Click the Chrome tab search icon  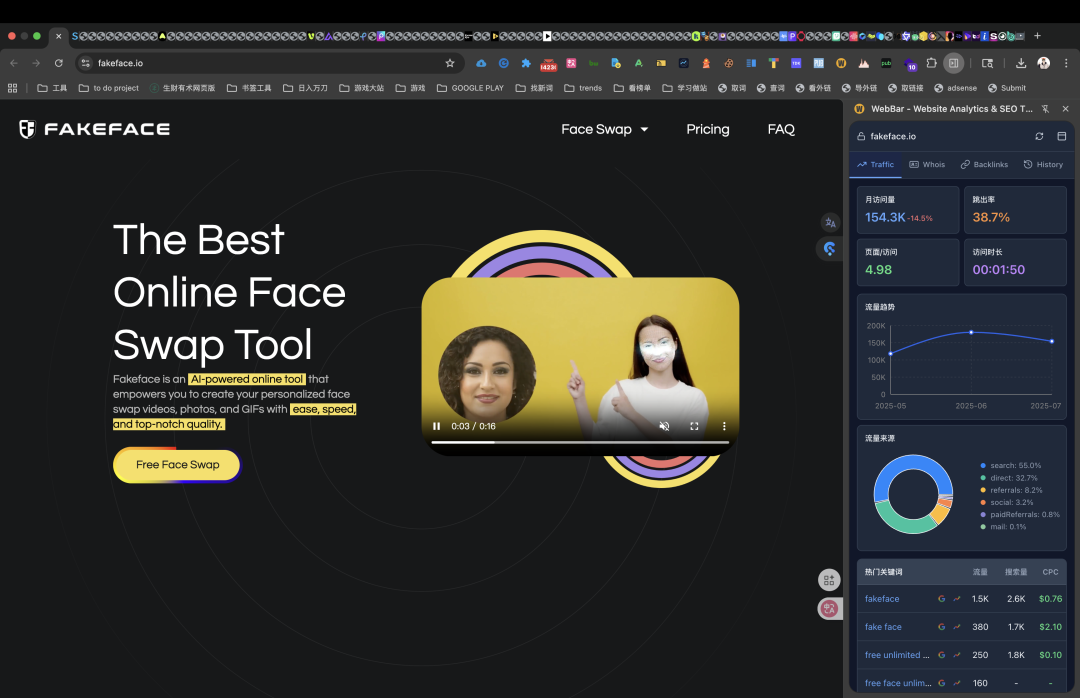coord(987,63)
